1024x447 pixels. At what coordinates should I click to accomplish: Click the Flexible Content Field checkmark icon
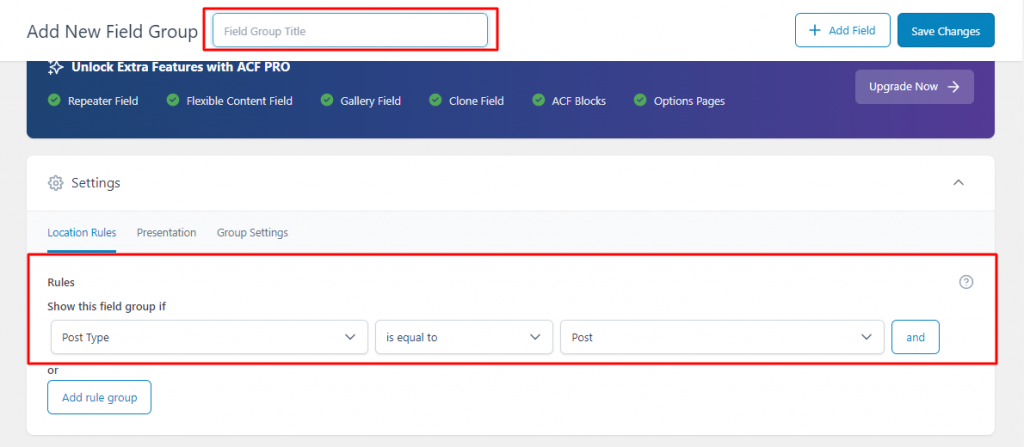click(x=173, y=101)
